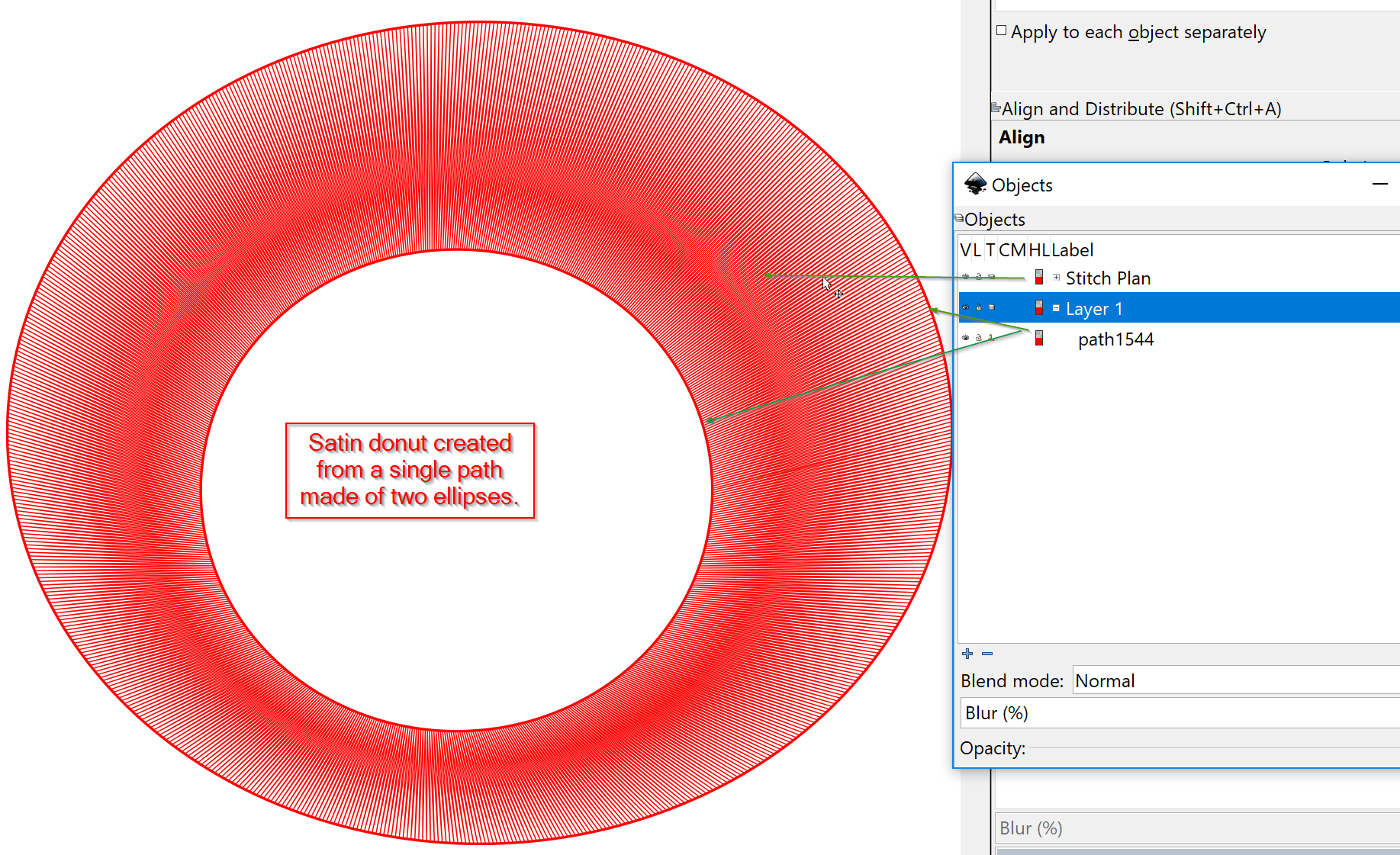Image resolution: width=1400 pixels, height=855 pixels.
Task: Toggle visibility of Stitch Plan layer
Action: pos(966,277)
